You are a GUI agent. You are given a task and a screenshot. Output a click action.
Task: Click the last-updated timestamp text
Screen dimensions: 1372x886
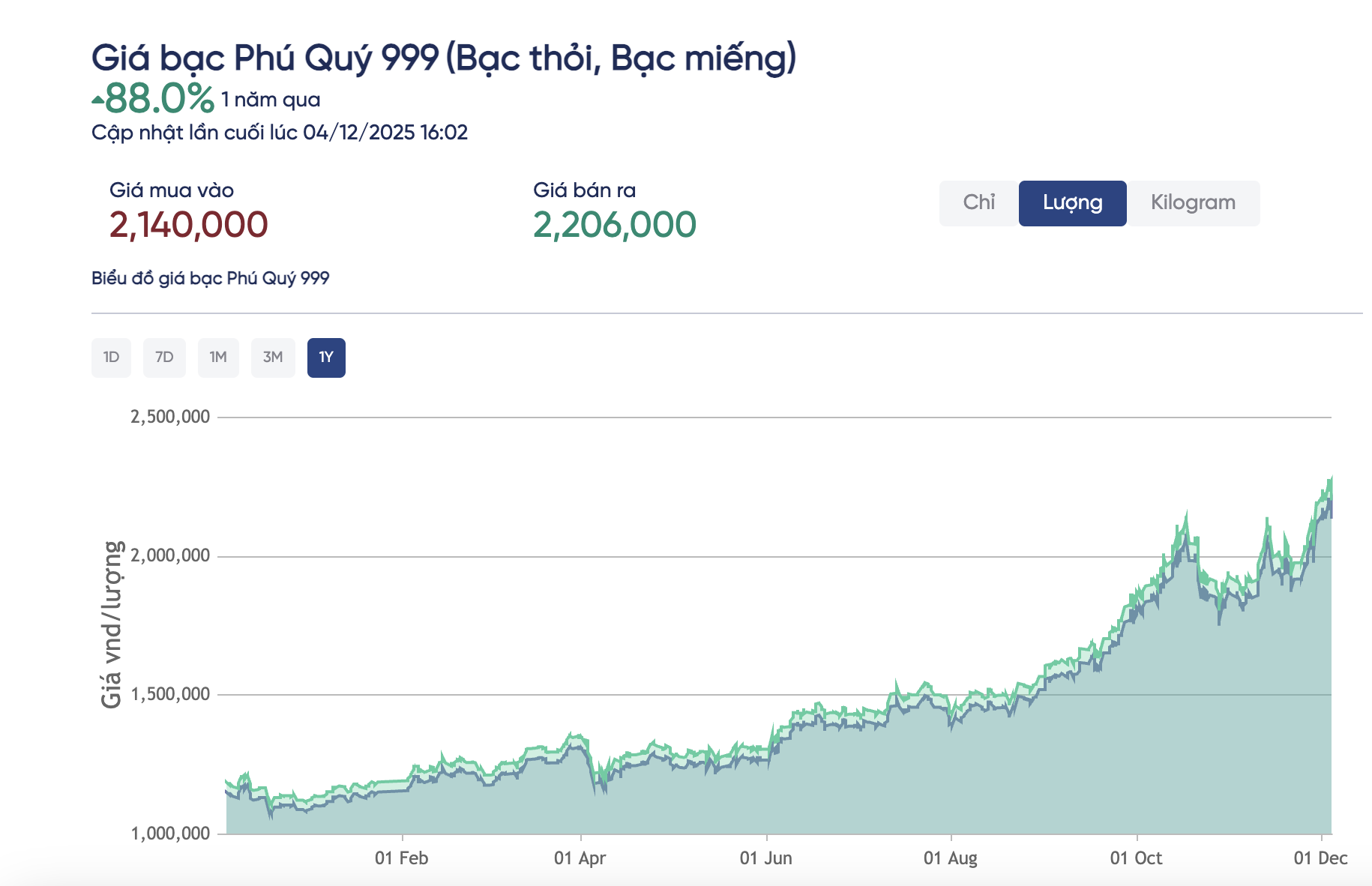[280, 133]
